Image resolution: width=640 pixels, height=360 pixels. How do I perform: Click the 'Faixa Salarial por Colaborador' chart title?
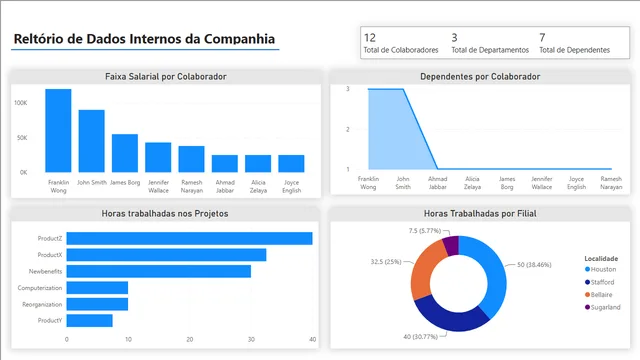tap(166, 76)
